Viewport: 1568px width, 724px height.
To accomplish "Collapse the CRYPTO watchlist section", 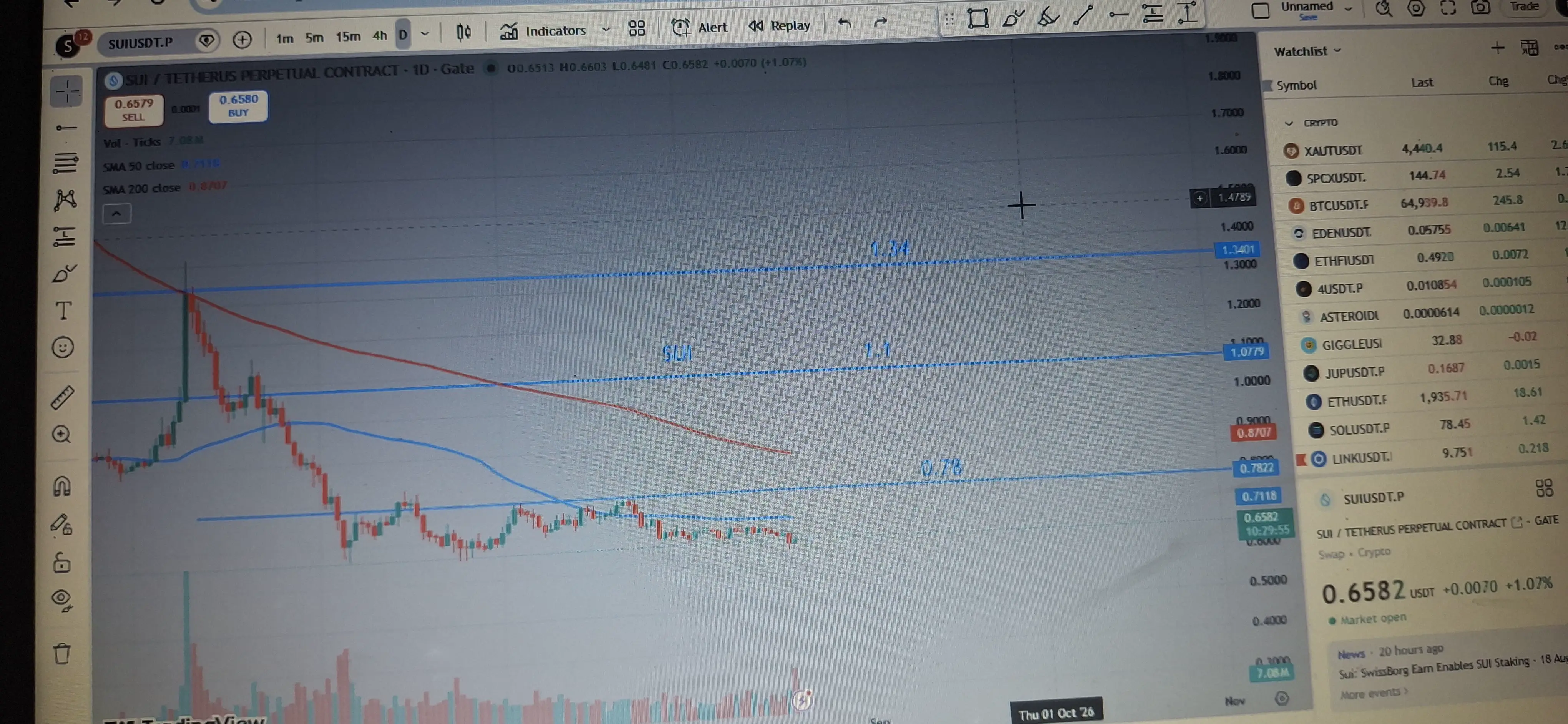I will (x=1289, y=123).
